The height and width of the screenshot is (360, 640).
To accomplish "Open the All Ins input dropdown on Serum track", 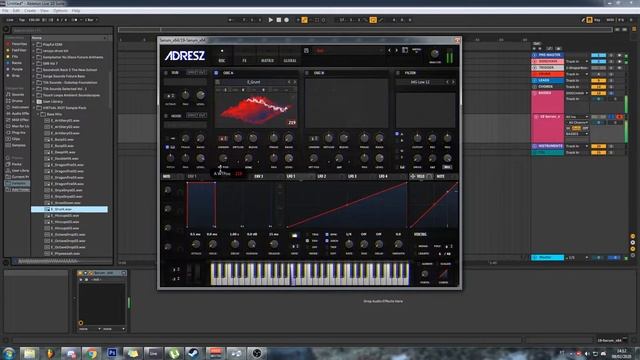I will [577, 117].
